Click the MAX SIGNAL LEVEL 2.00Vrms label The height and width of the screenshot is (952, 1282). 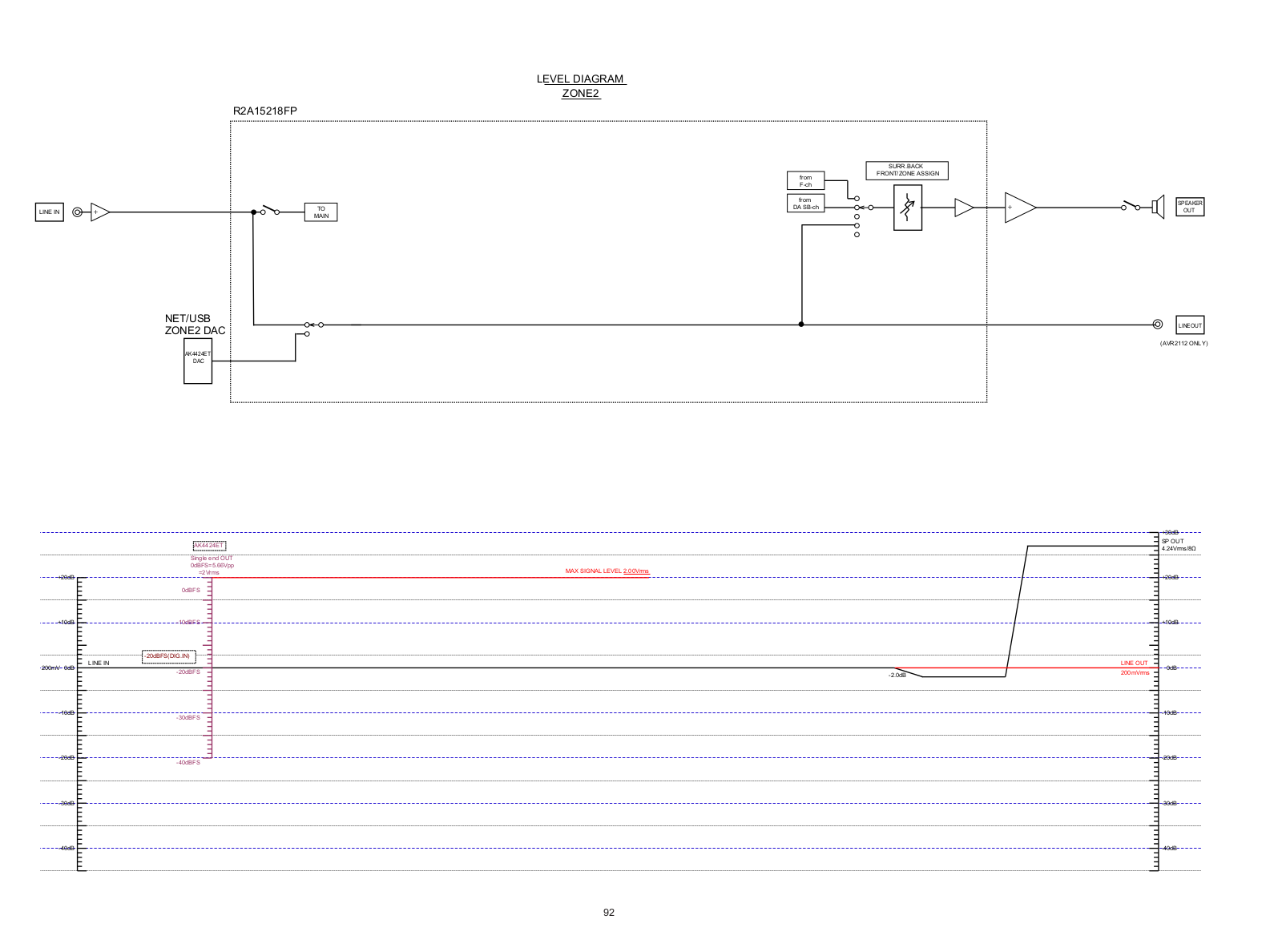pyautogui.click(x=607, y=571)
